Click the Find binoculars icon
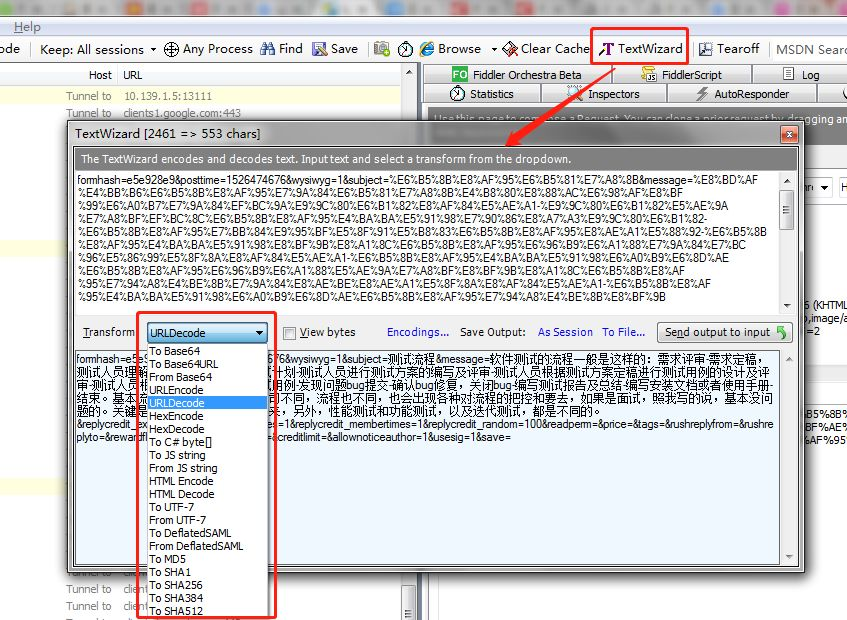The height and width of the screenshot is (620, 847). (267, 49)
